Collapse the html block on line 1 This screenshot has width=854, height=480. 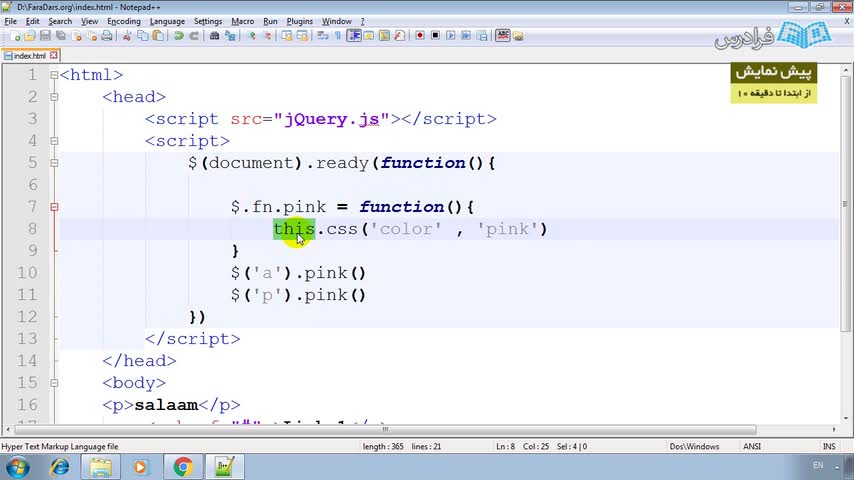(x=54, y=75)
